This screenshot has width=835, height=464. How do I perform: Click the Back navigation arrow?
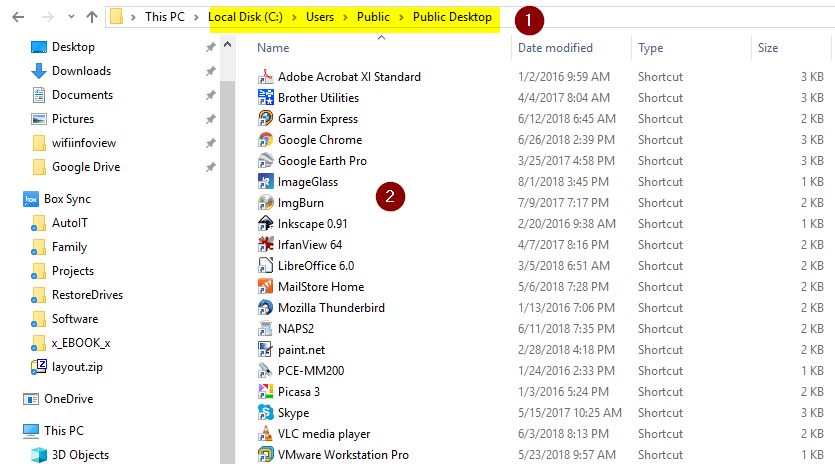point(18,17)
